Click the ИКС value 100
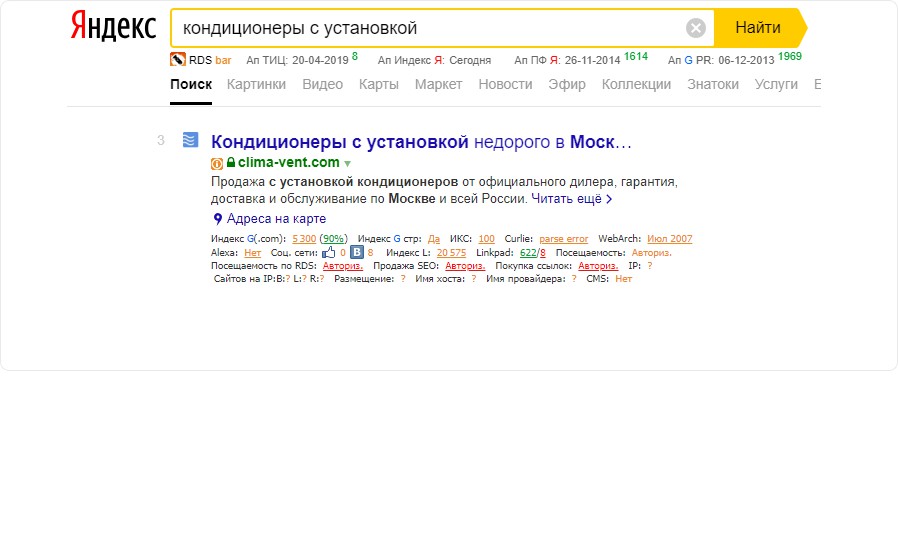The height and width of the screenshot is (540, 898). coord(486,239)
